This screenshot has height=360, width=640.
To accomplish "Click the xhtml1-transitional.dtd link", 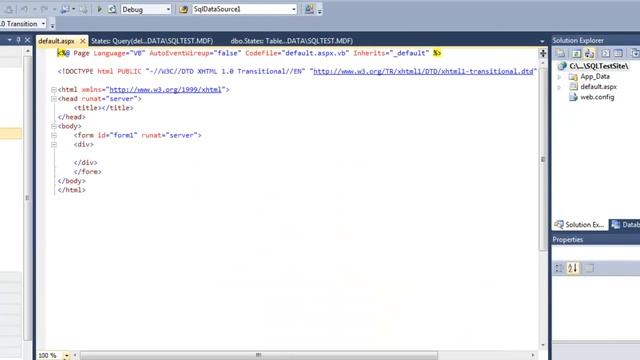I will 423,71.
